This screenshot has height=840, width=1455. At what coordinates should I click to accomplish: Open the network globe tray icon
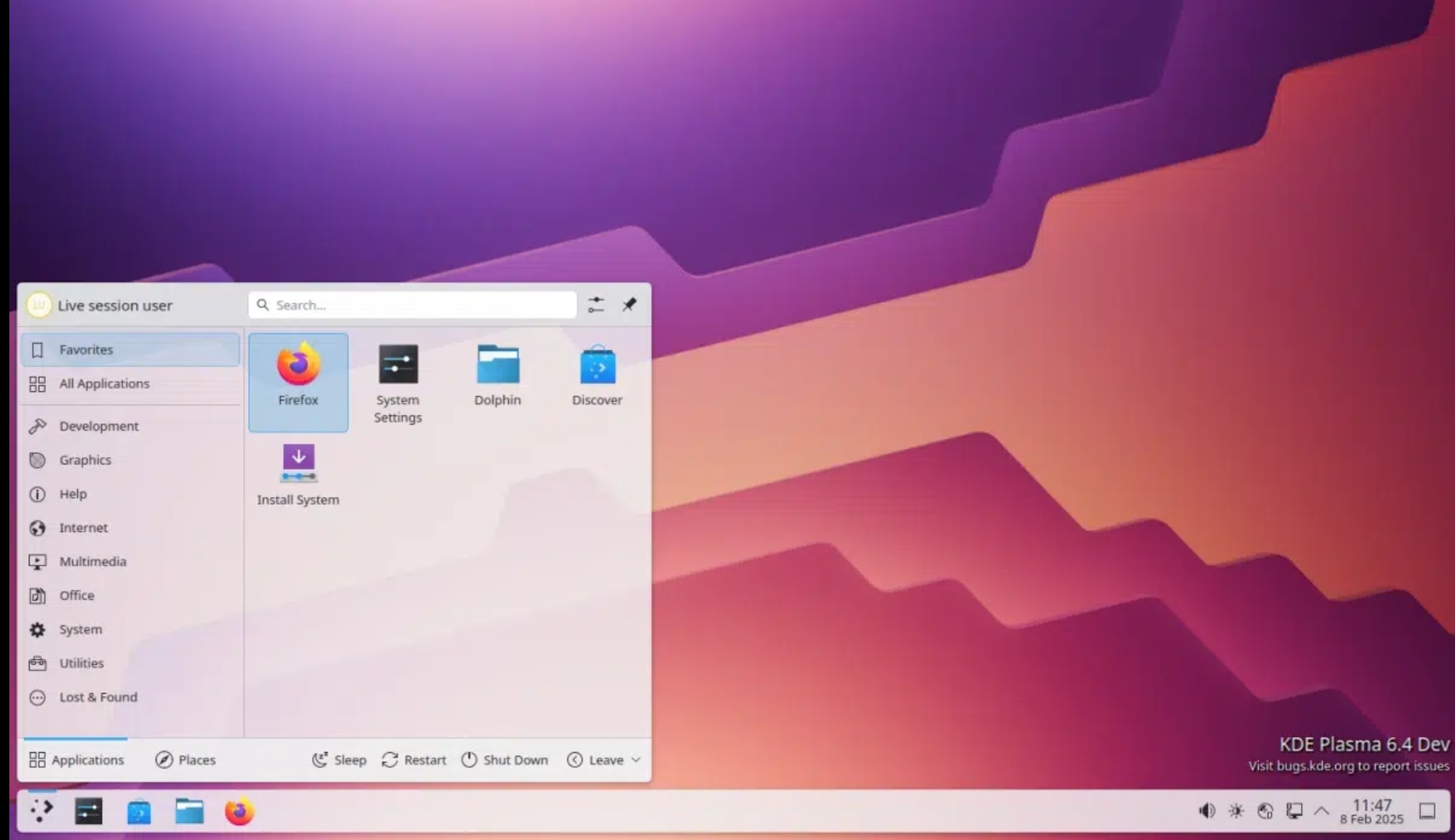click(x=1265, y=811)
